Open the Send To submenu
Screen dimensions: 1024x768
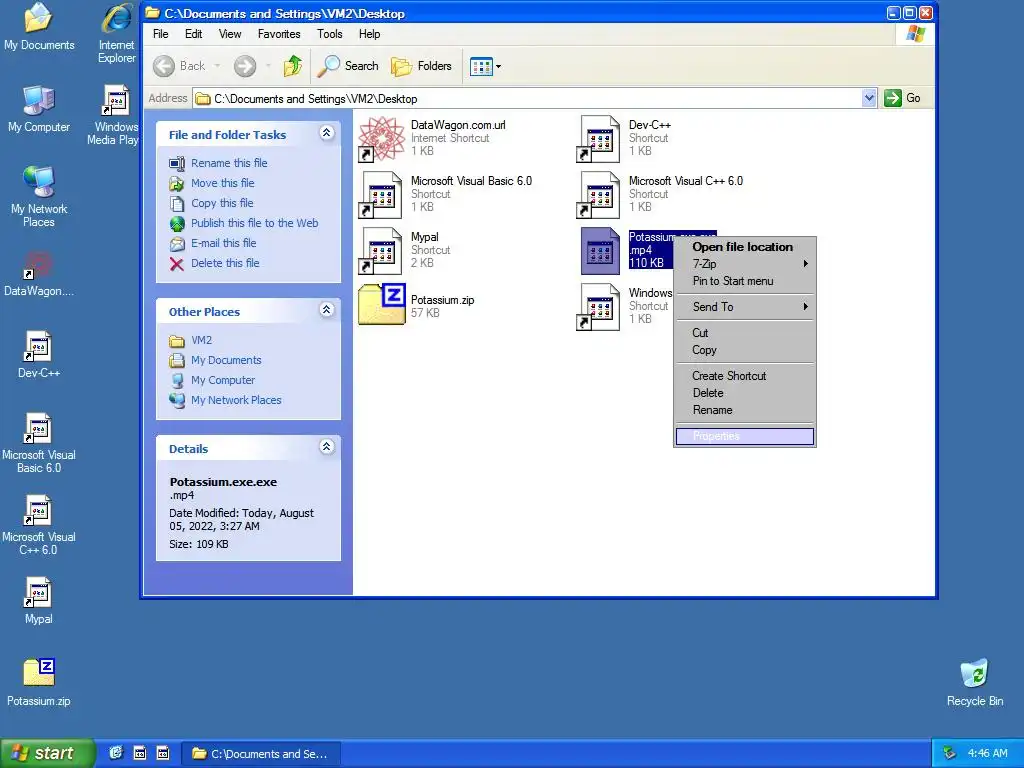744,307
